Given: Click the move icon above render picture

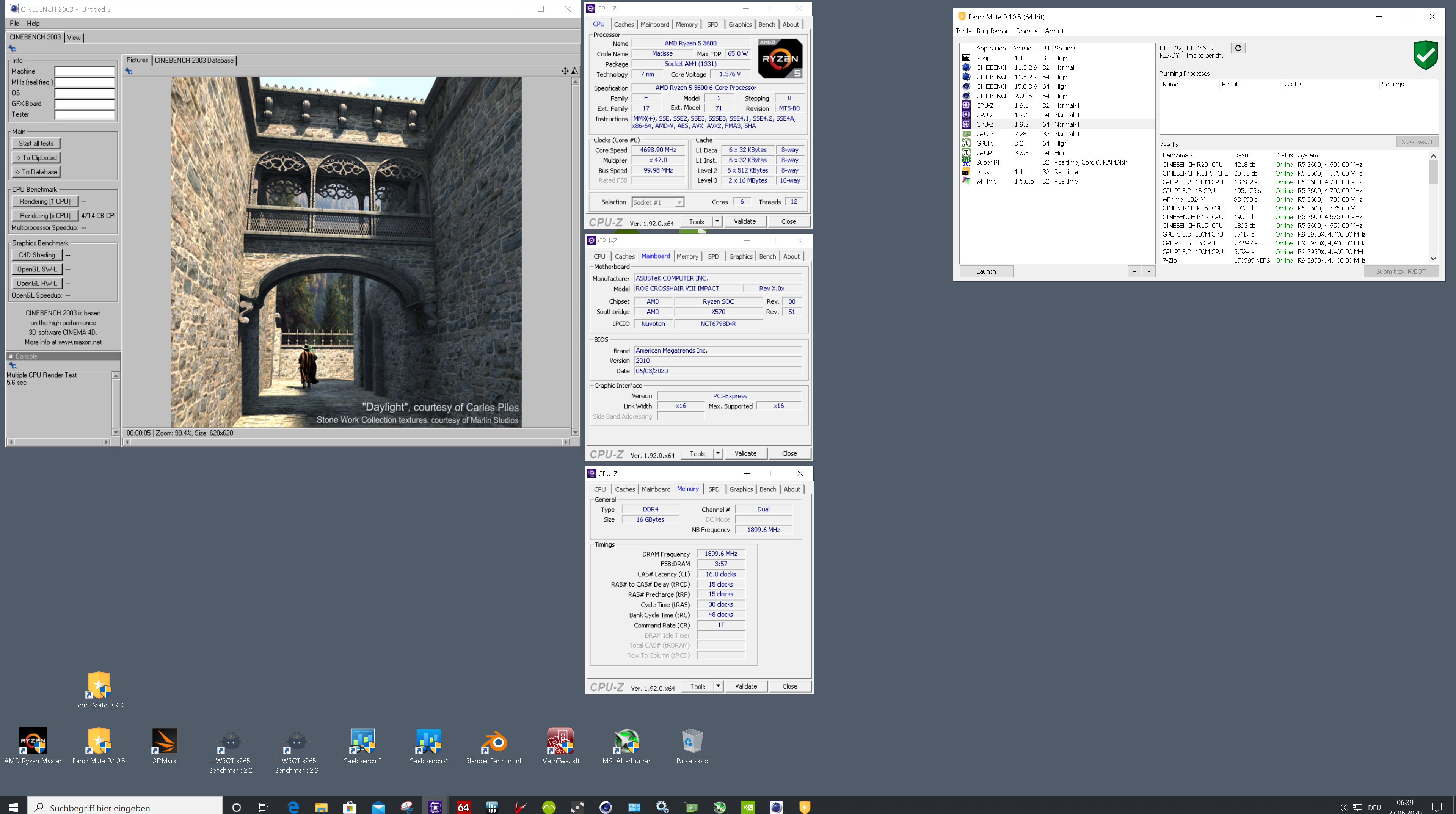Looking at the screenshot, I should click(x=565, y=71).
